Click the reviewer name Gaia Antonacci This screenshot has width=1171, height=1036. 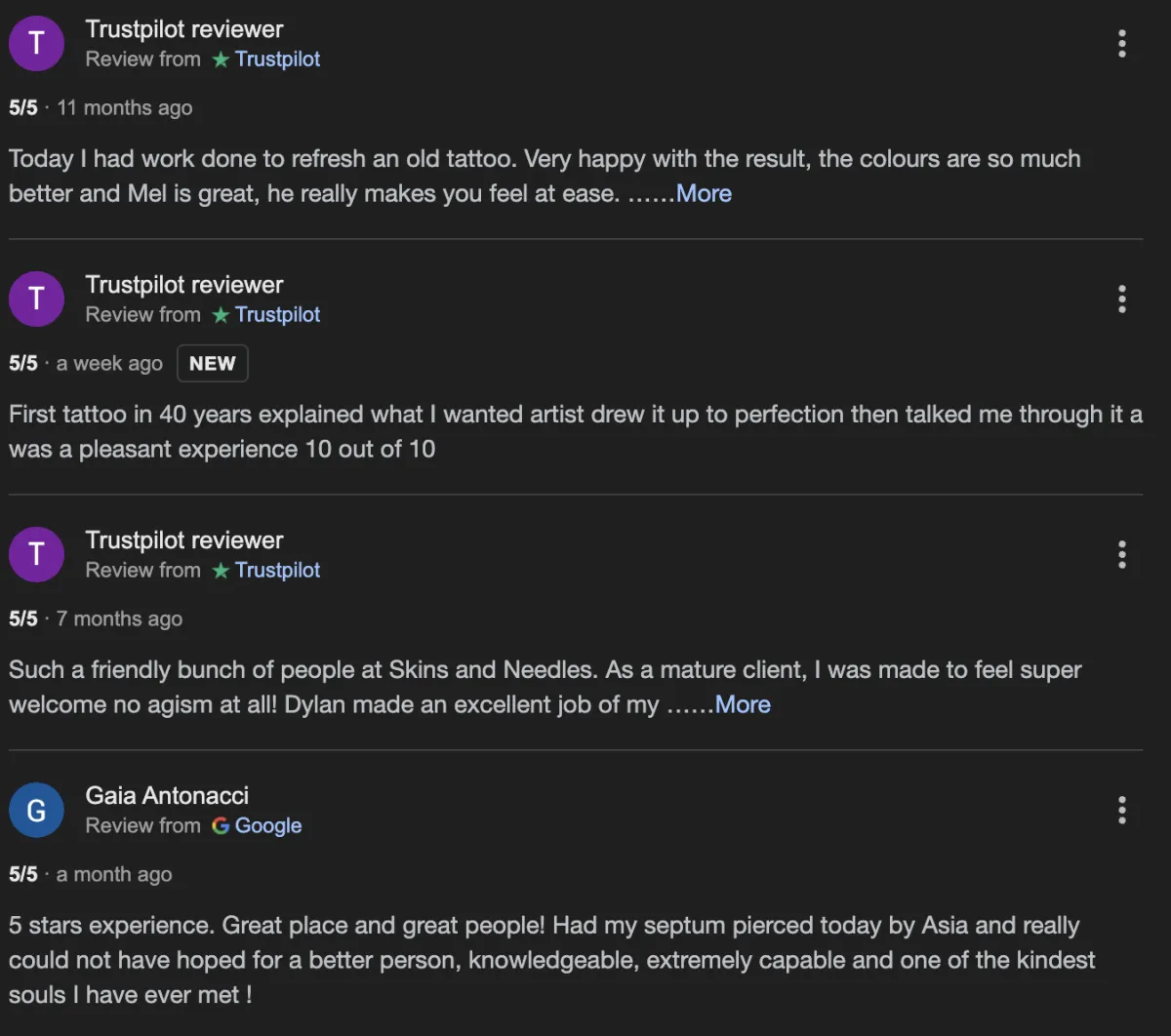[x=167, y=796]
